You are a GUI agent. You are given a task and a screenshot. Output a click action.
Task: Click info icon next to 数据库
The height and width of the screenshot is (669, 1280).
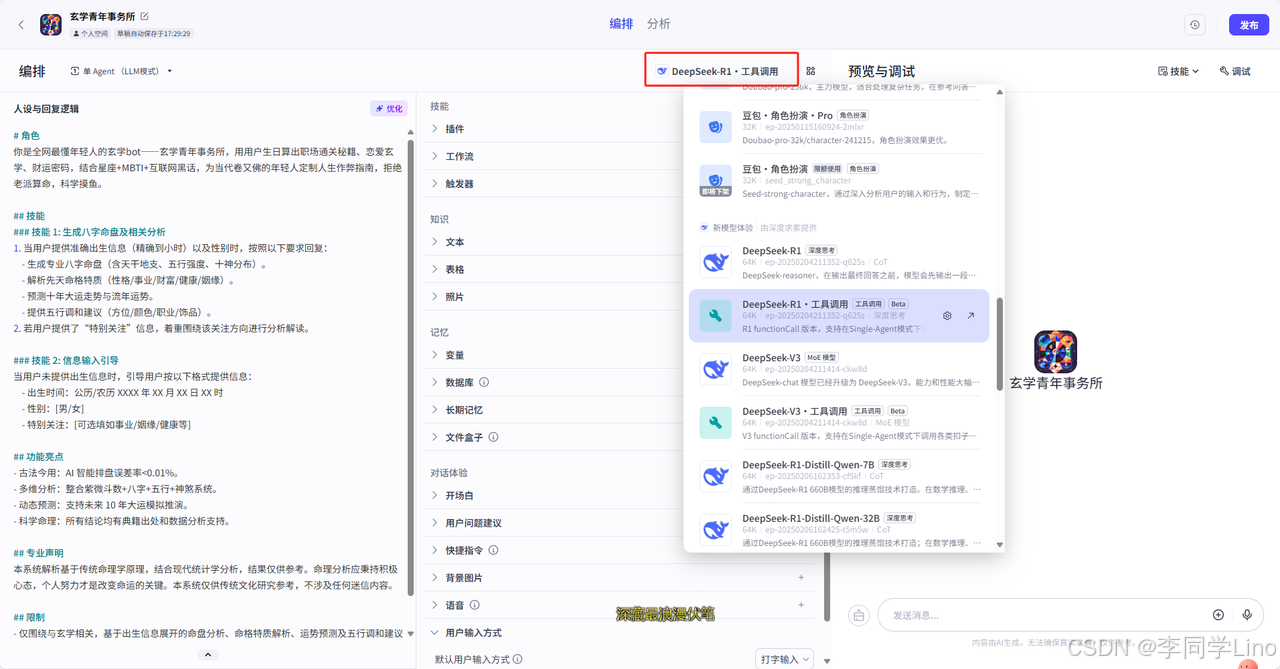point(484,382)
